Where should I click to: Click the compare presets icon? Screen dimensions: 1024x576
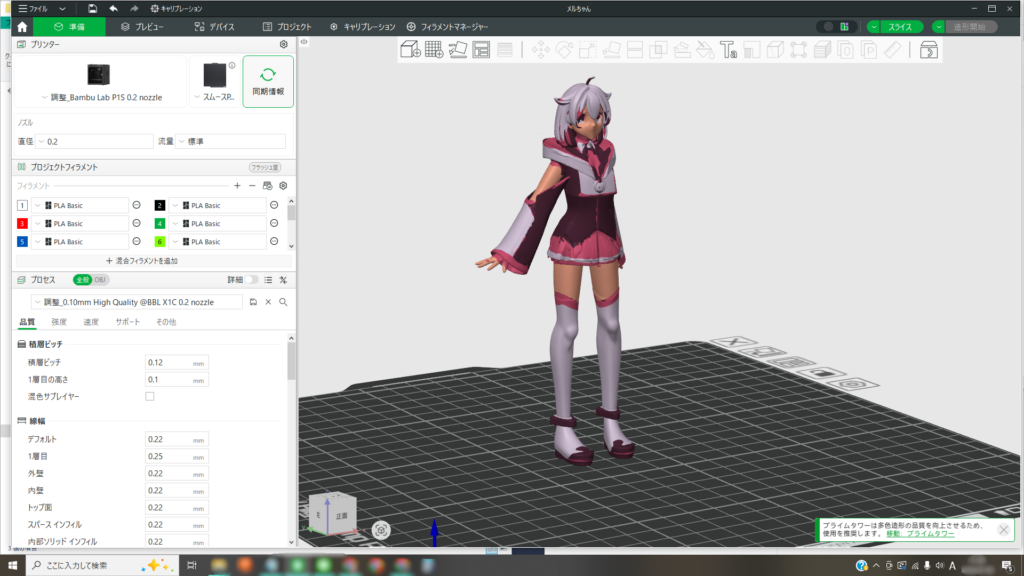click(x=283, y=280)
